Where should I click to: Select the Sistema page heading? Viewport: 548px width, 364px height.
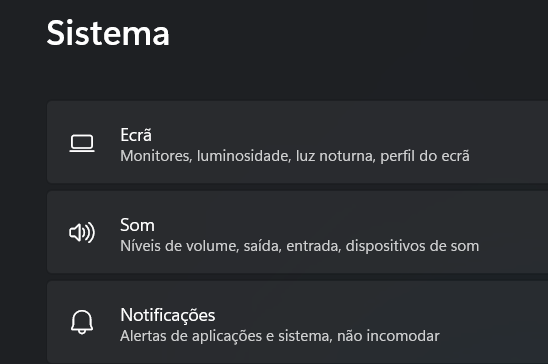[108, 33]
